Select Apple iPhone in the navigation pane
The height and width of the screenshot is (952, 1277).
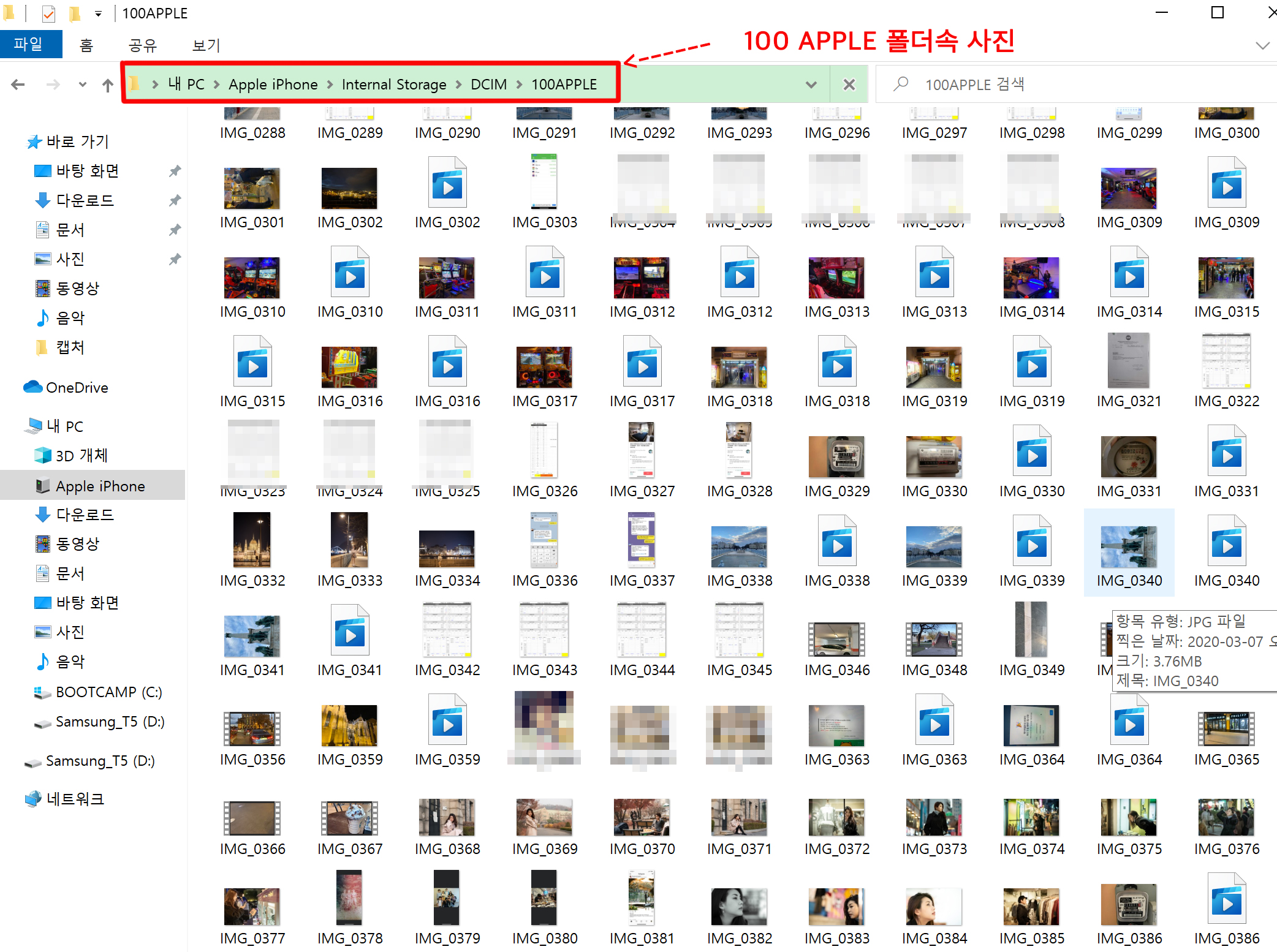[100, 486]
